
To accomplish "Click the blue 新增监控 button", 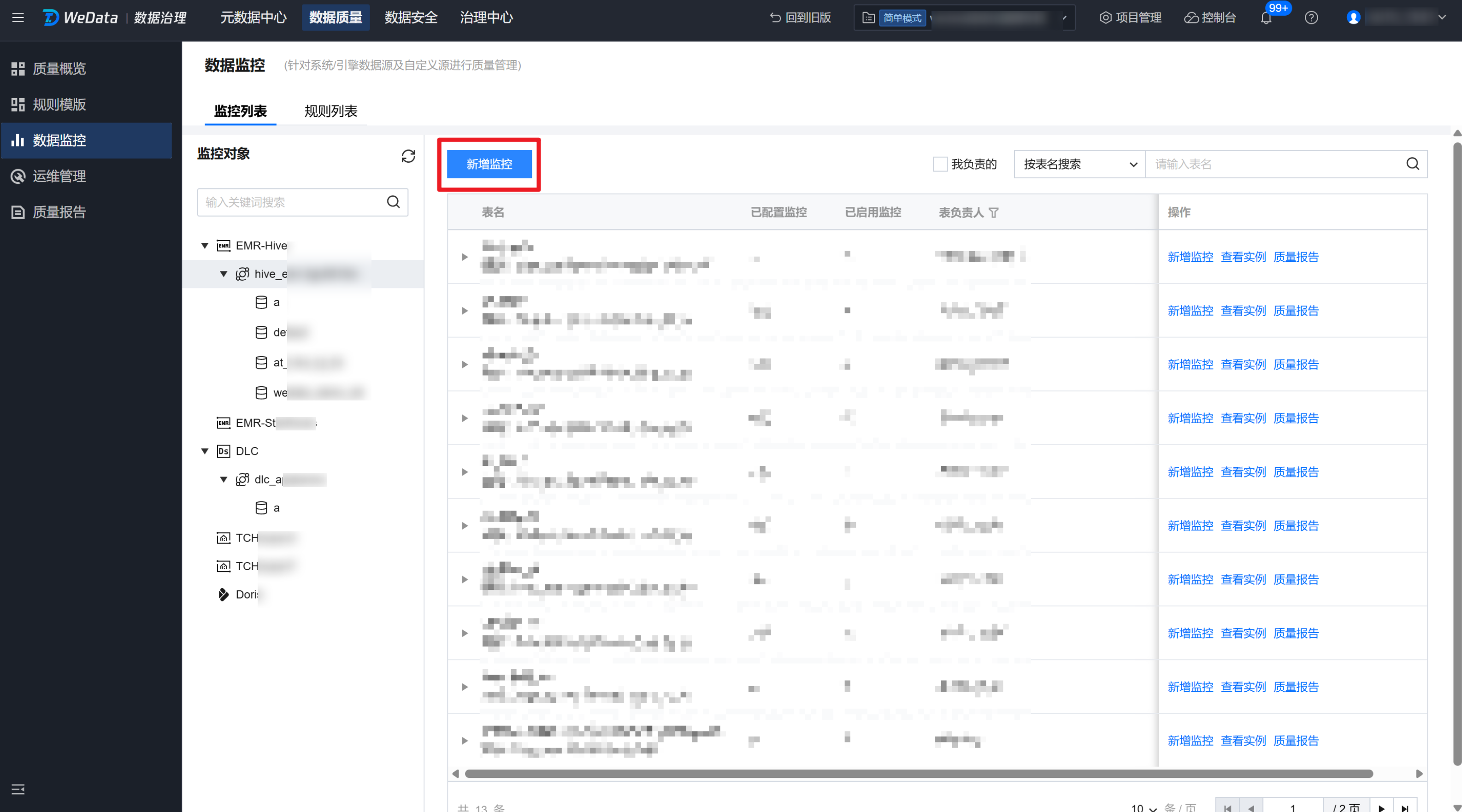I will (x=489, y=164).
